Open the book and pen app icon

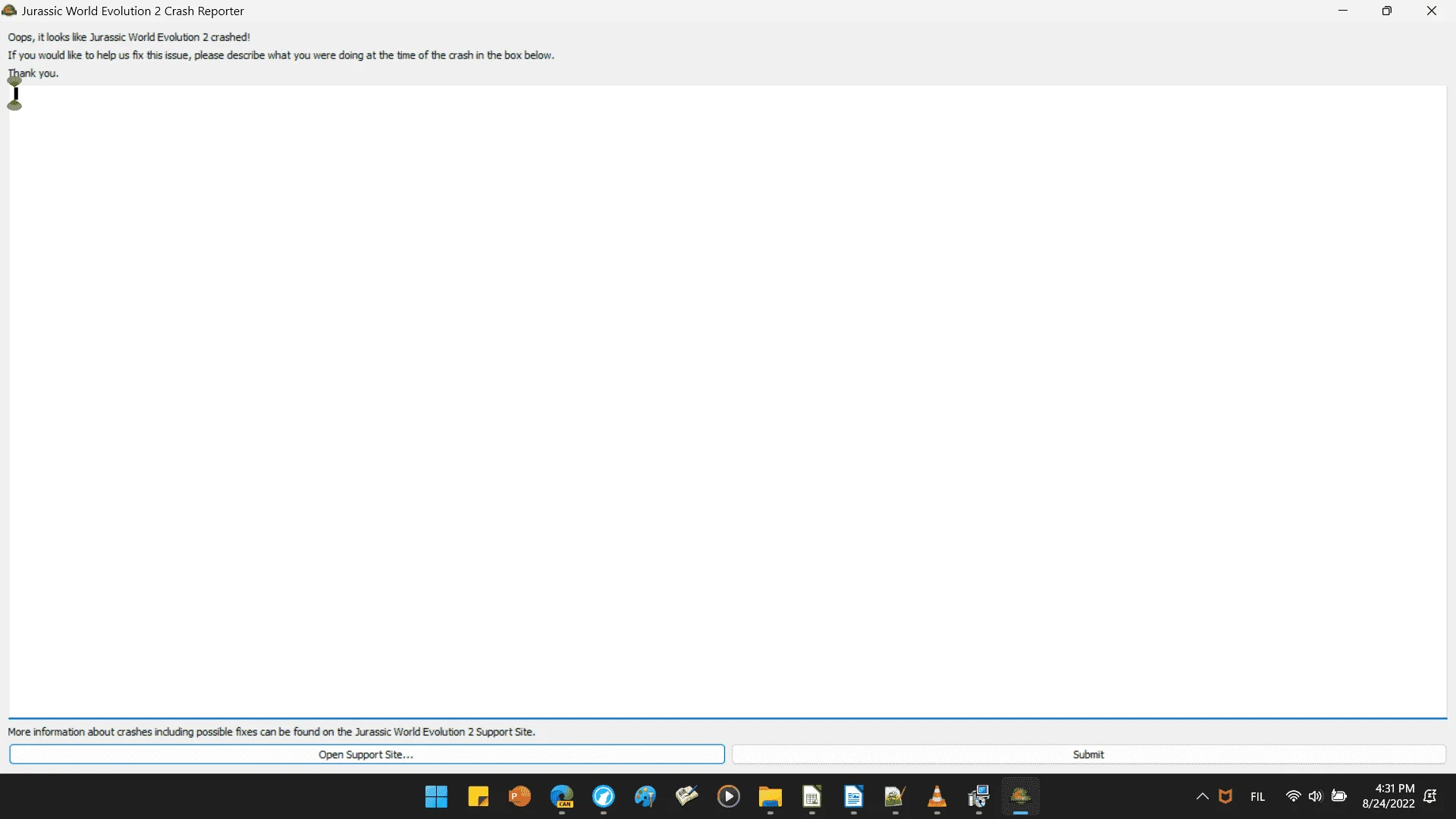click(x=687, y=796)
